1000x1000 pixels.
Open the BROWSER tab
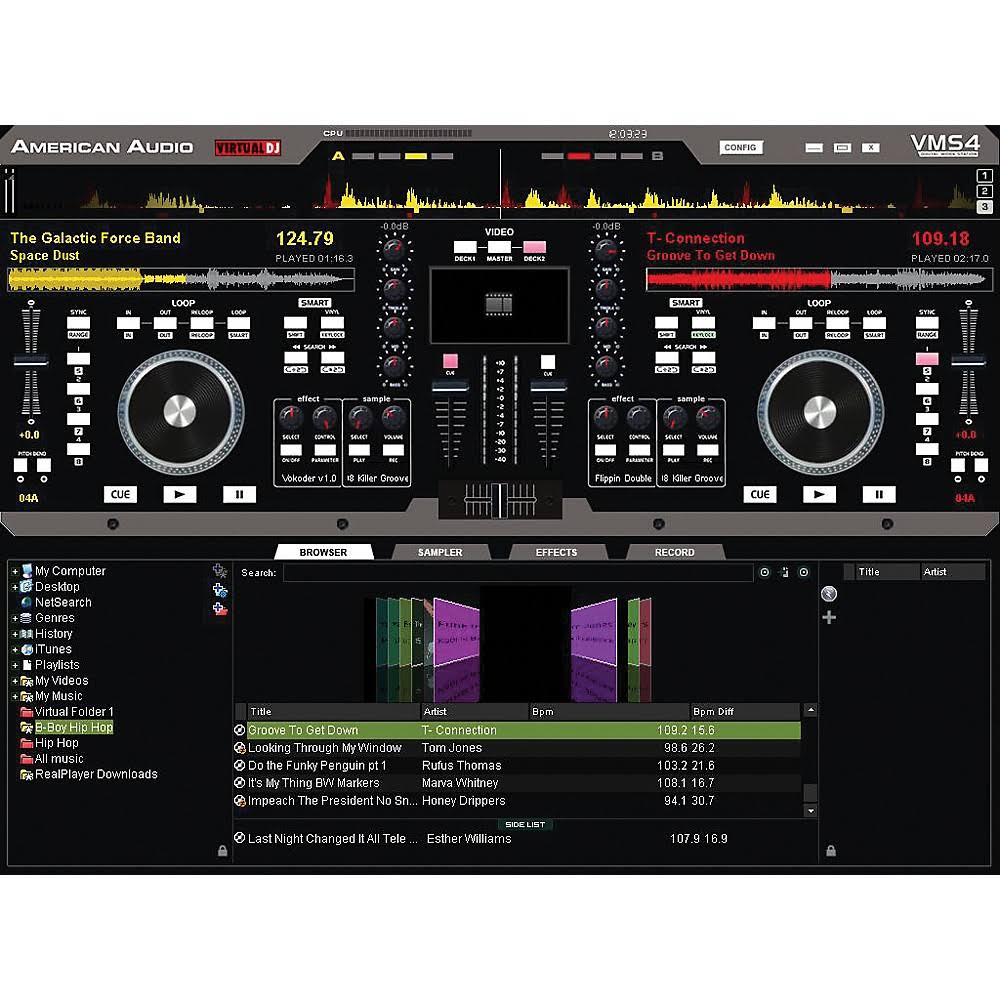(x=323, y=552)
